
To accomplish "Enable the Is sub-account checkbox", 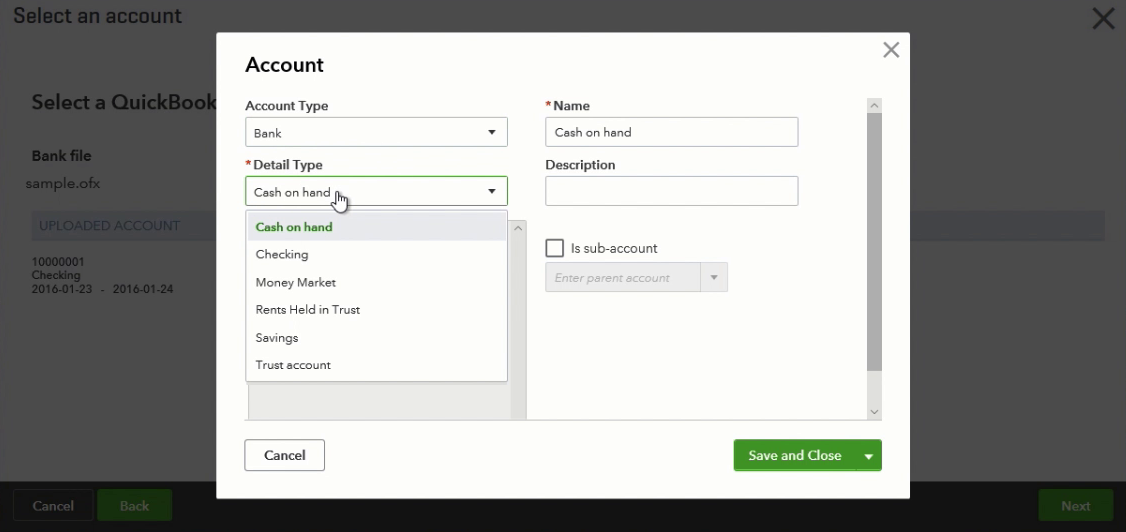I will pos(554,248).
